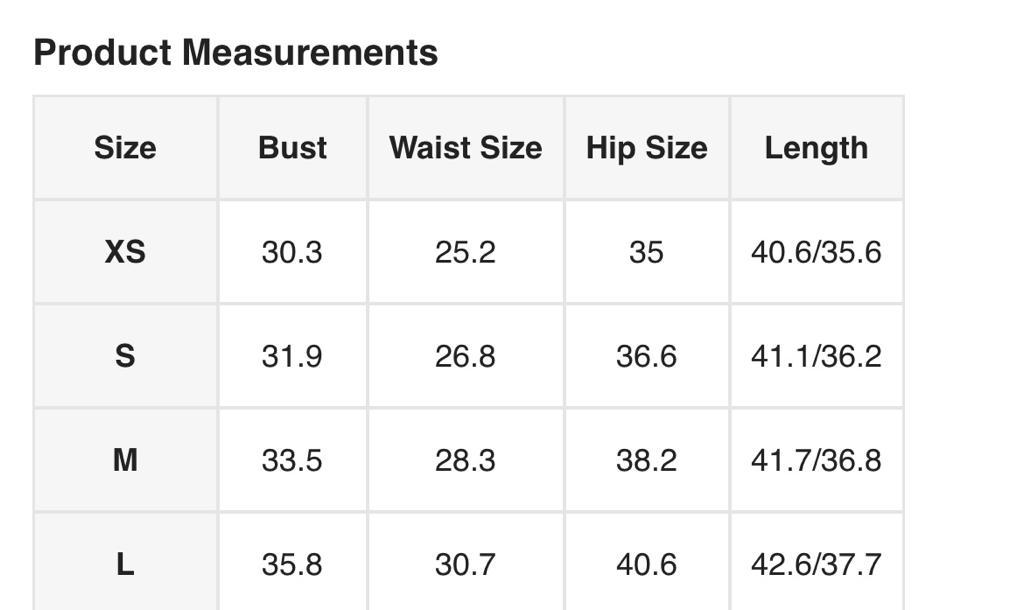Click the L size row label
Viewport: 1024px width, 610px height.
click(125, 564)
